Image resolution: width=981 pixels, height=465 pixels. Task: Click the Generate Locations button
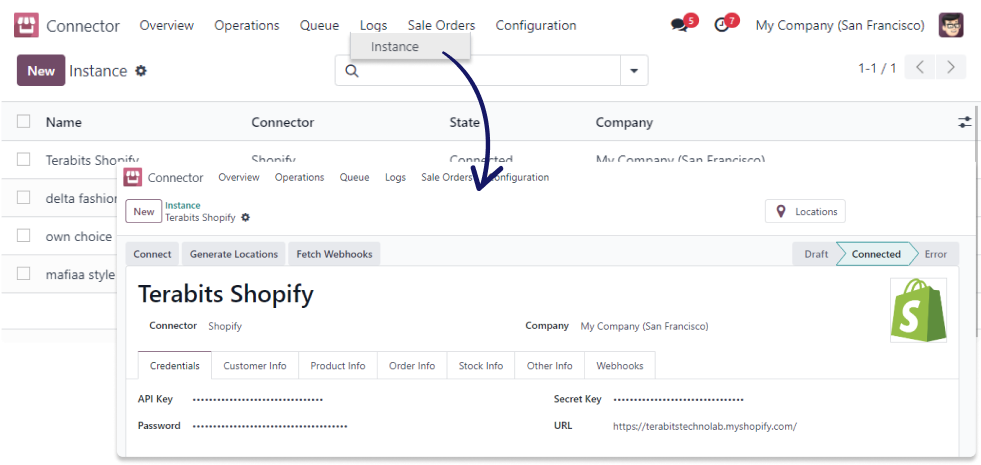[x=233, y=254]
